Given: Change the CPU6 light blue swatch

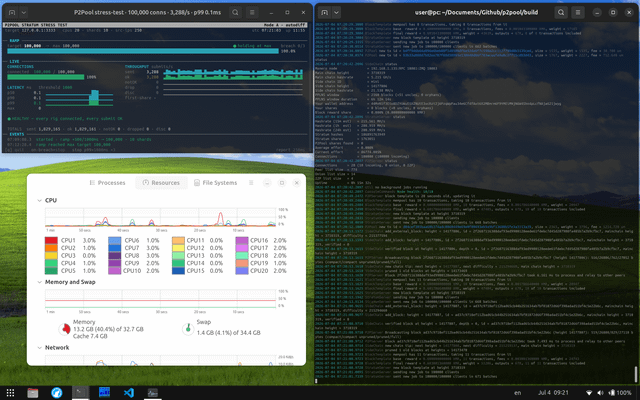Looking at the screenshot, I should coord(115,240).
